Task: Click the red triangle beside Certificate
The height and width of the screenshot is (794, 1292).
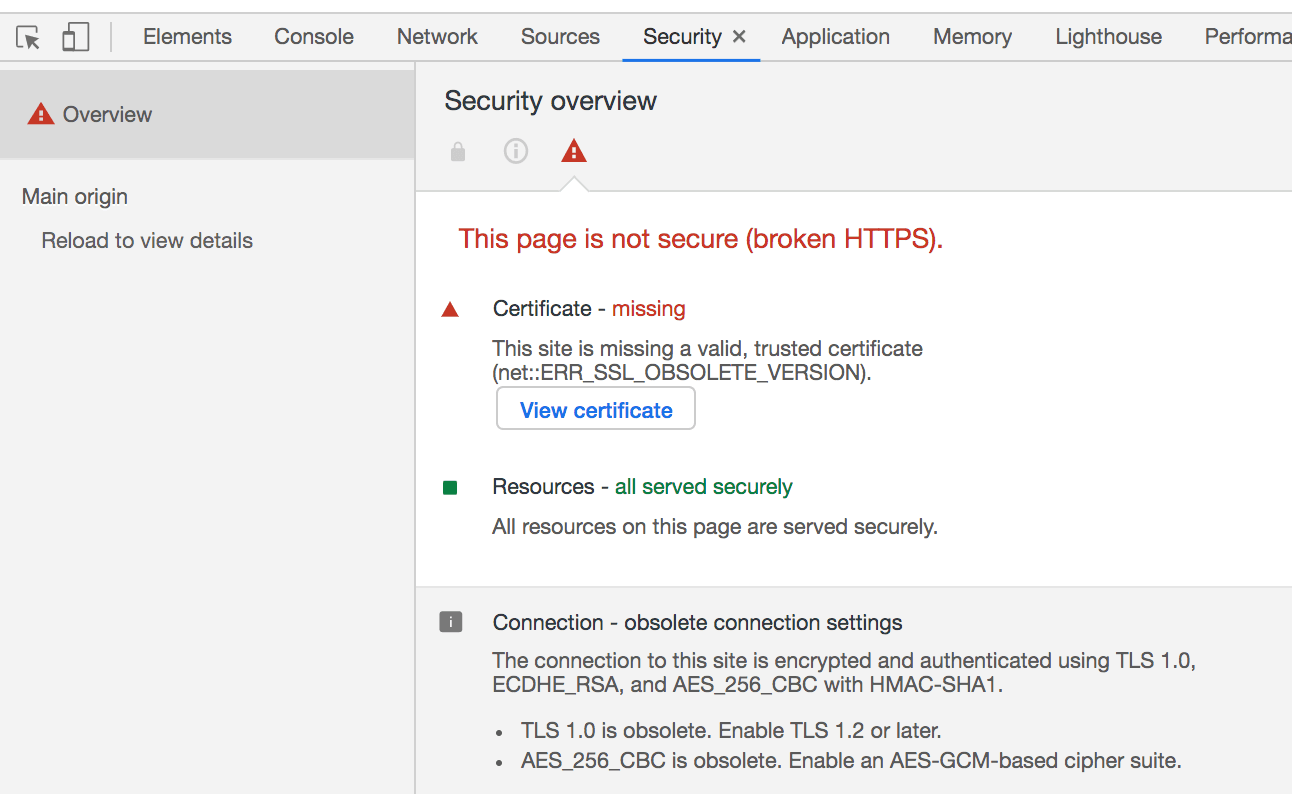Action: pyautogui.click(x=450, y=310)
